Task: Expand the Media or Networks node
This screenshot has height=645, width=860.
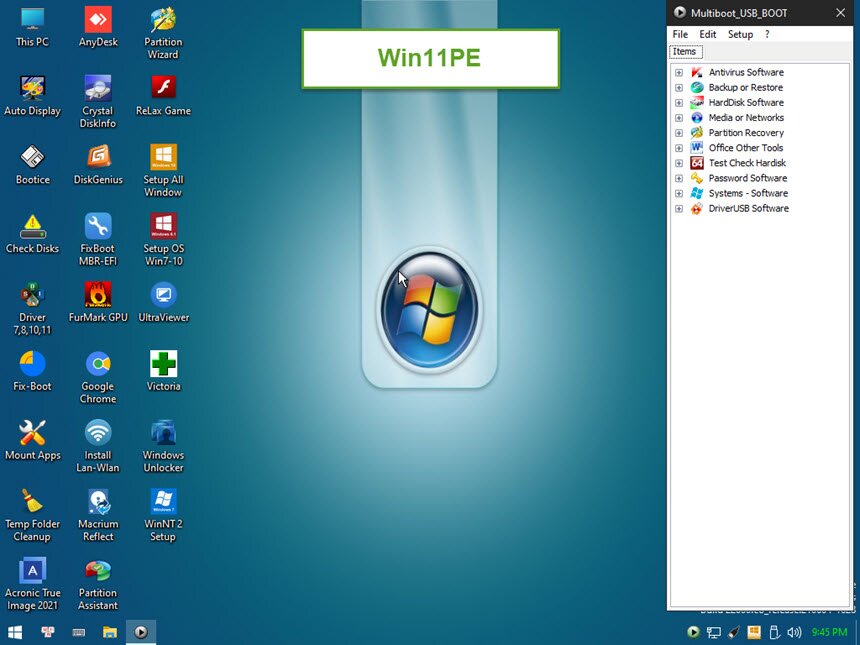Action: coord(679,118)
